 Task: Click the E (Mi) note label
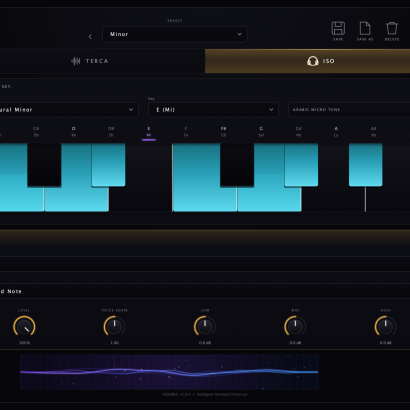click(149, 132)
